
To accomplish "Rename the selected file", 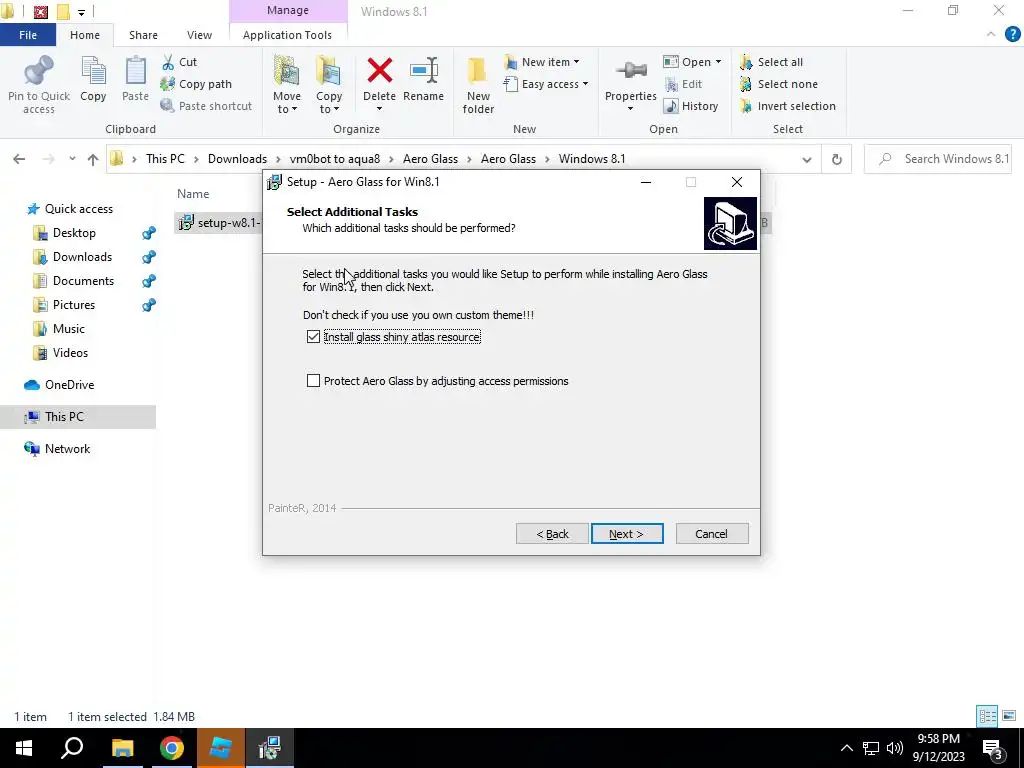I will point(423,80).
